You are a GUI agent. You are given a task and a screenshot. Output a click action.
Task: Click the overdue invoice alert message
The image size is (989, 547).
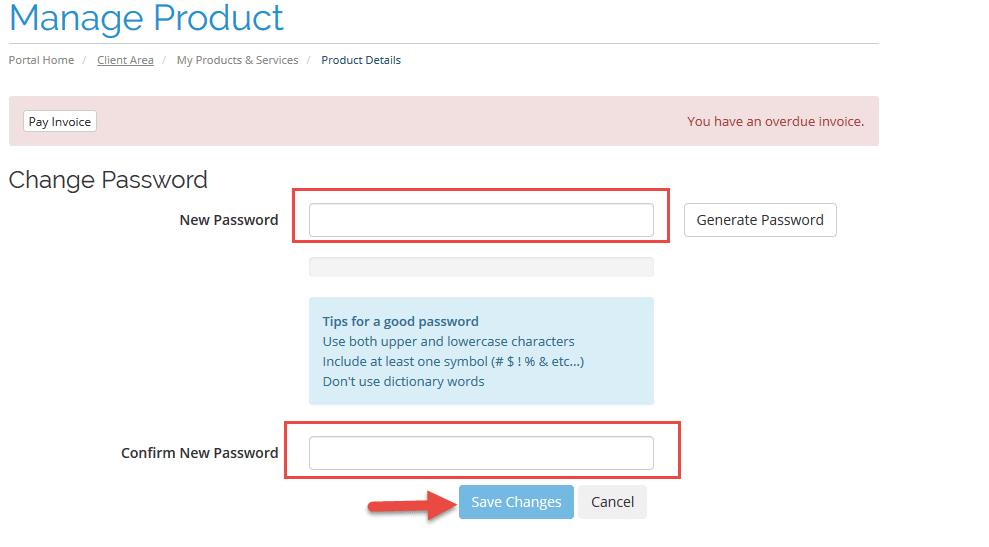[775, 122]
